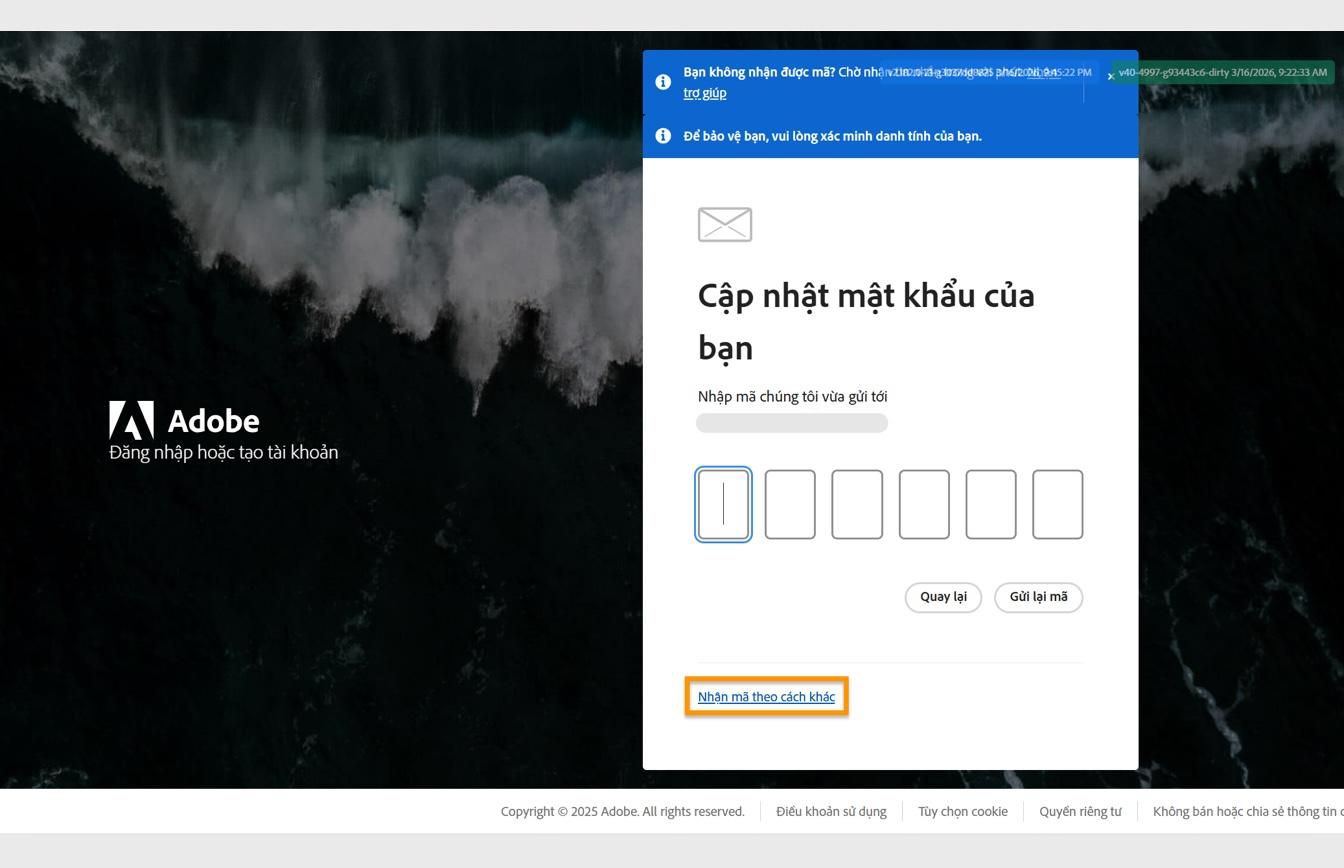1344x868 pixels.
Task: Click the first verification code box
Action: pyautogui.click(x=723, y=504)
